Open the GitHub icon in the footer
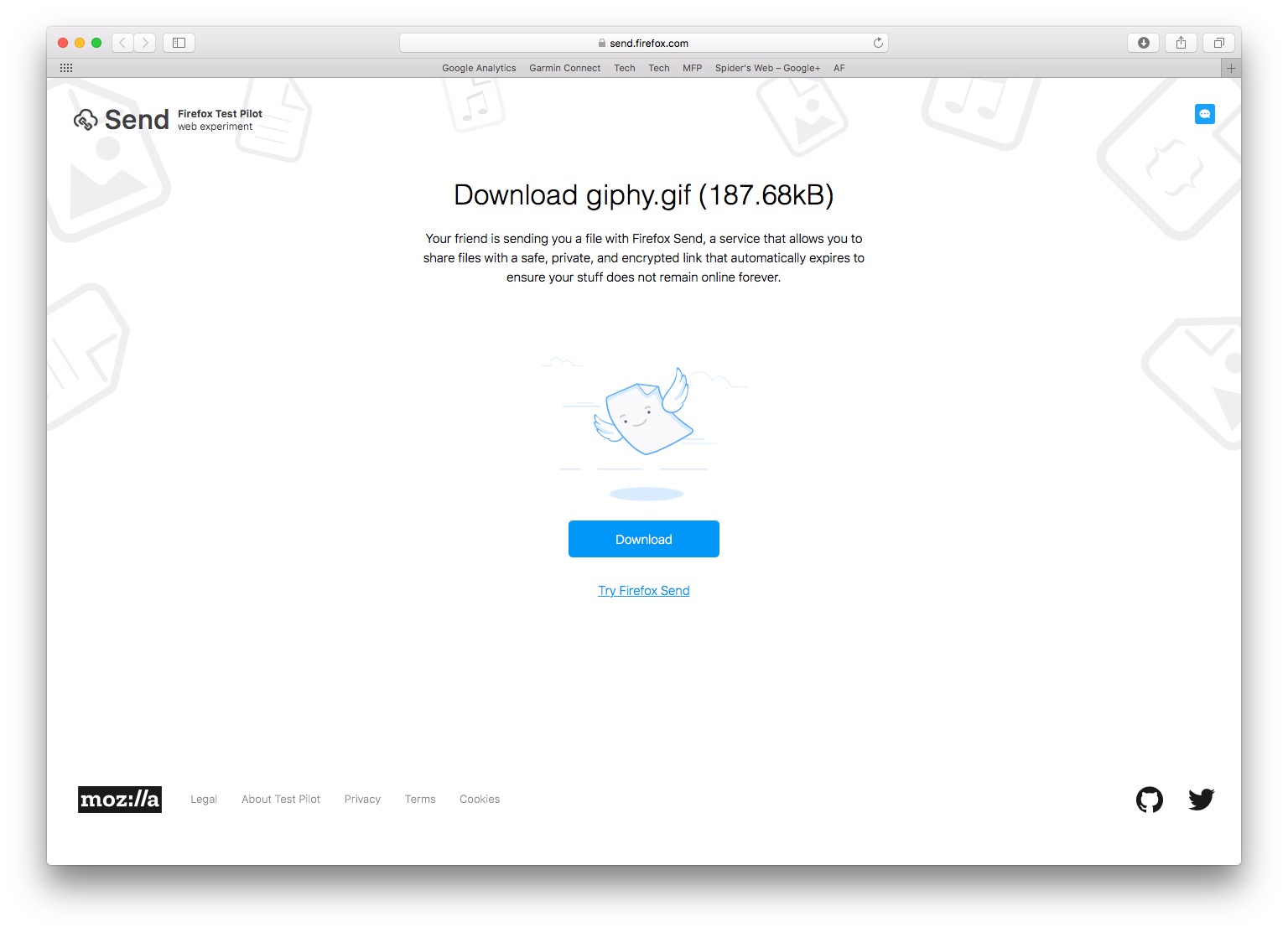1288x932 pixels. click(1149, 800)
